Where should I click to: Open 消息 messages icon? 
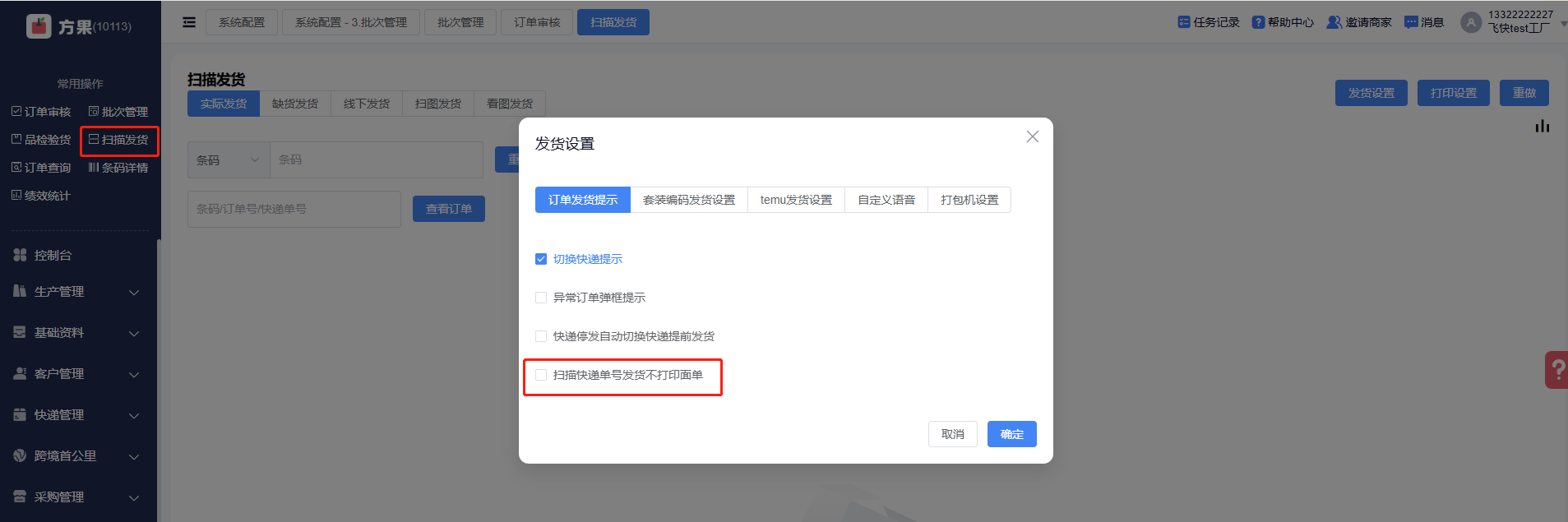[x=1411, y=22]
